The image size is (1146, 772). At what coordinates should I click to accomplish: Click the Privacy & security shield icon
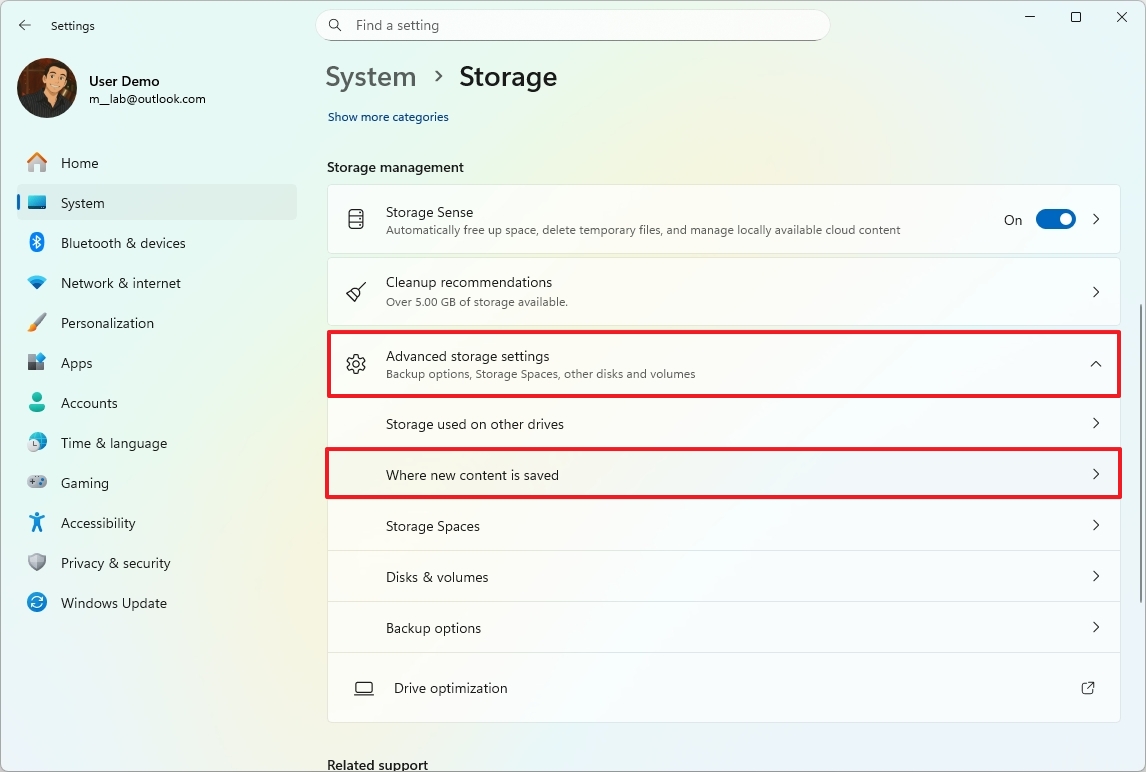tap(37, 563)
